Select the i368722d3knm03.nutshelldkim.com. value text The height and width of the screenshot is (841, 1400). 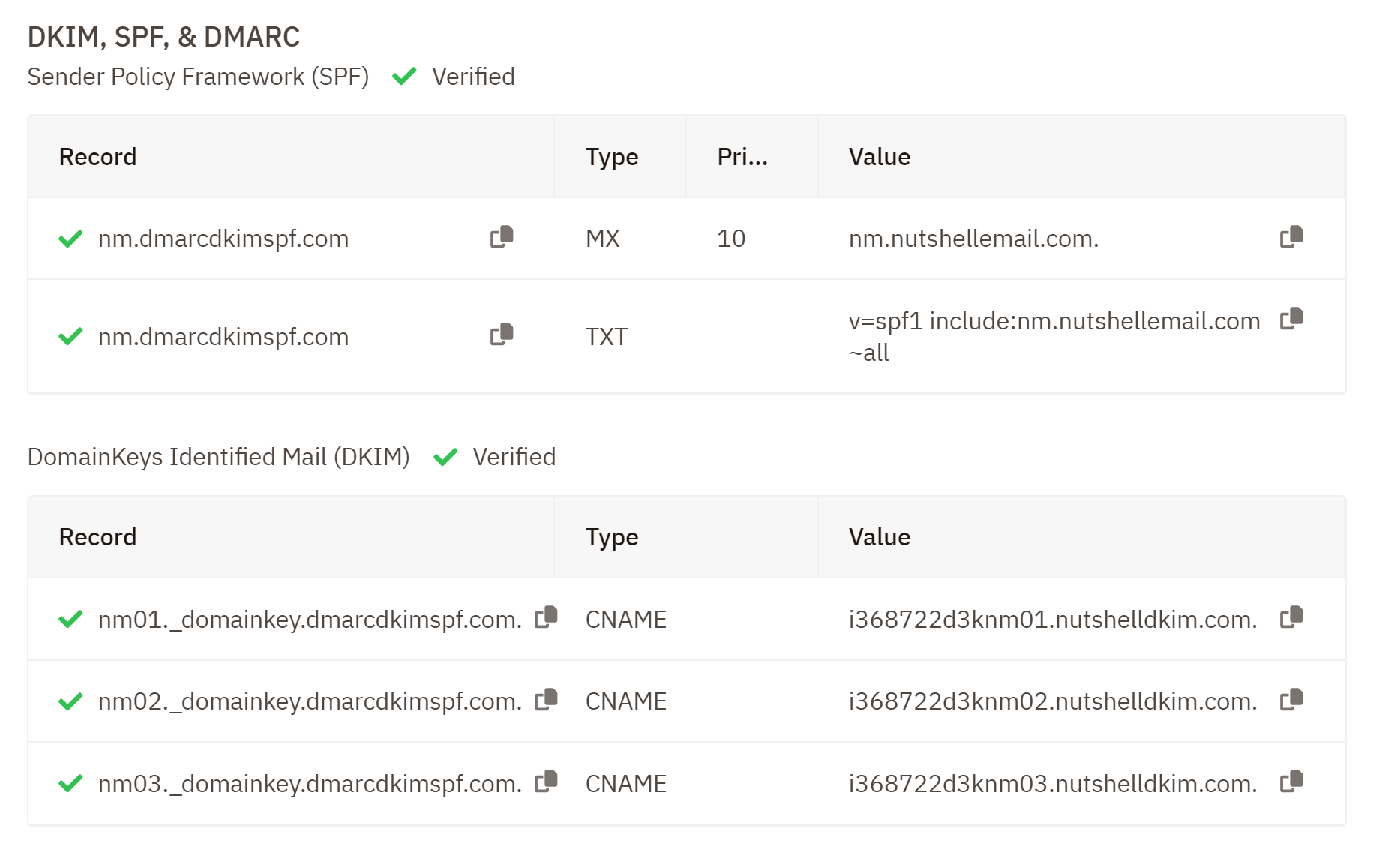pyautogui.click(x=1053, y=784)
